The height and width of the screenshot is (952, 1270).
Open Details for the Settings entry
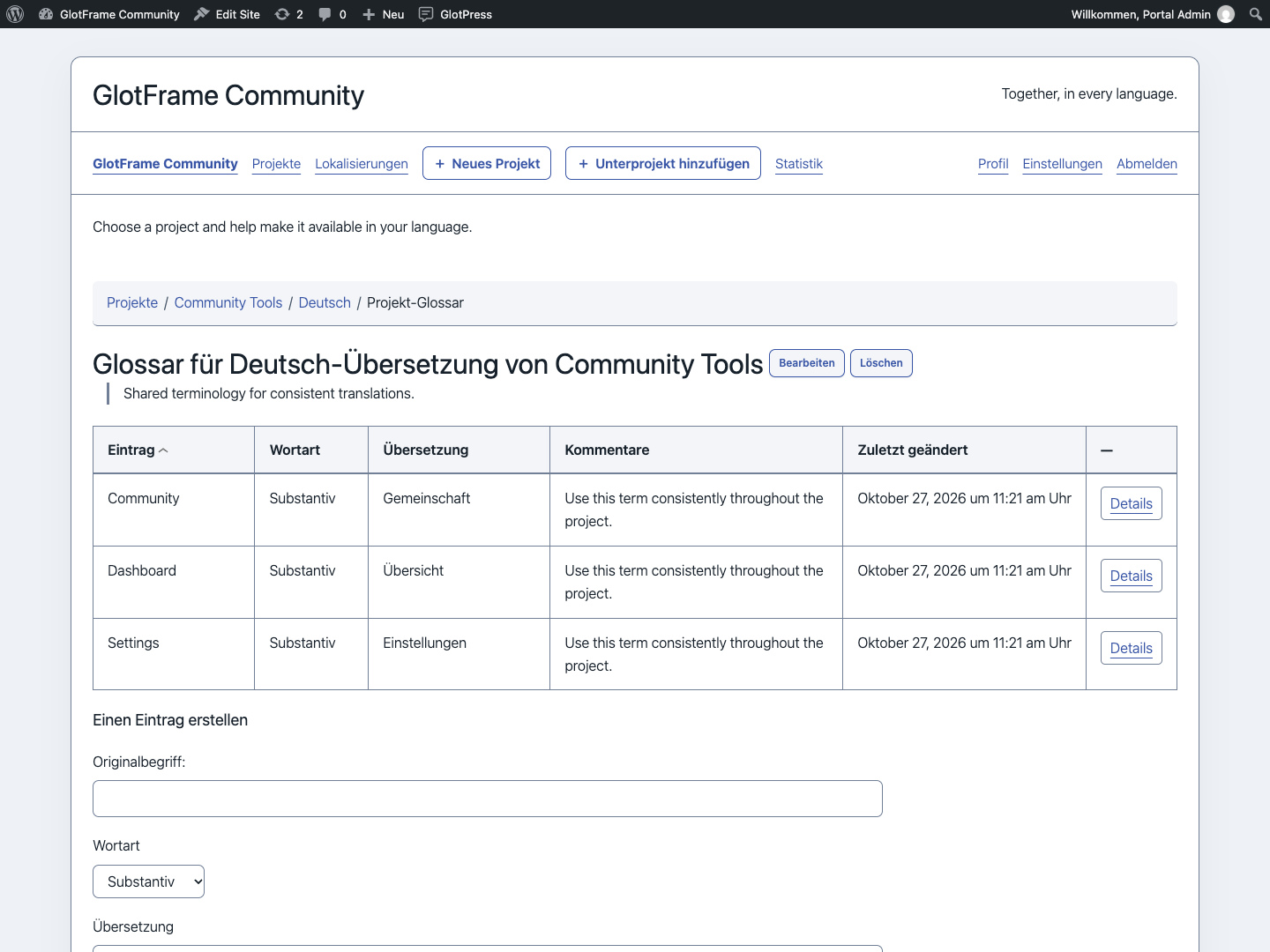(1132, 648)
